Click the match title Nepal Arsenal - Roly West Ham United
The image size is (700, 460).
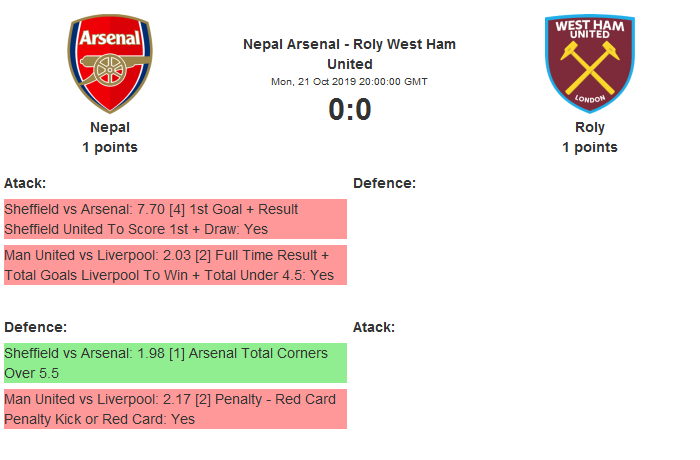point(349,54)
